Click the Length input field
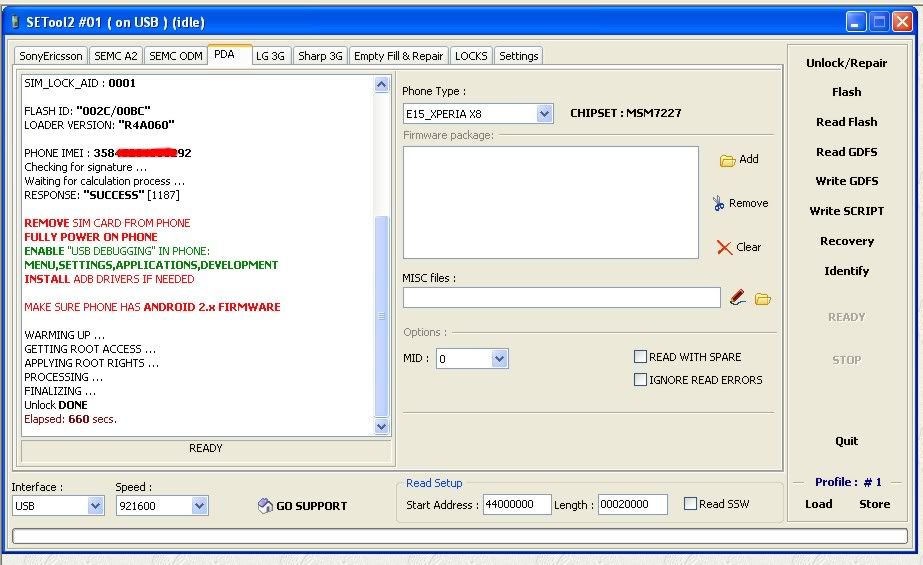 pos(633,504)
